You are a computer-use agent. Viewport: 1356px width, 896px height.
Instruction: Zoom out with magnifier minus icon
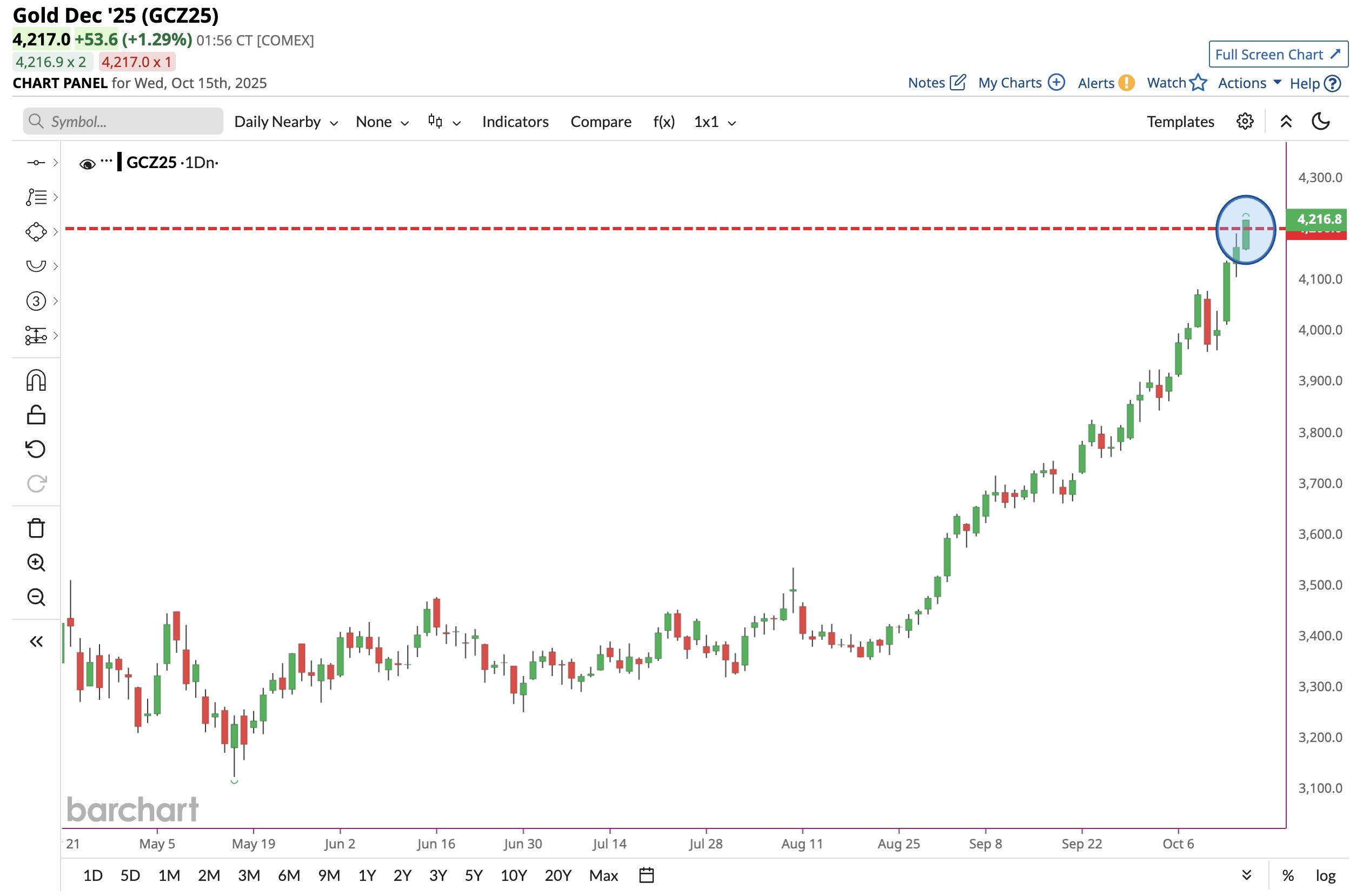coord(36,597)
